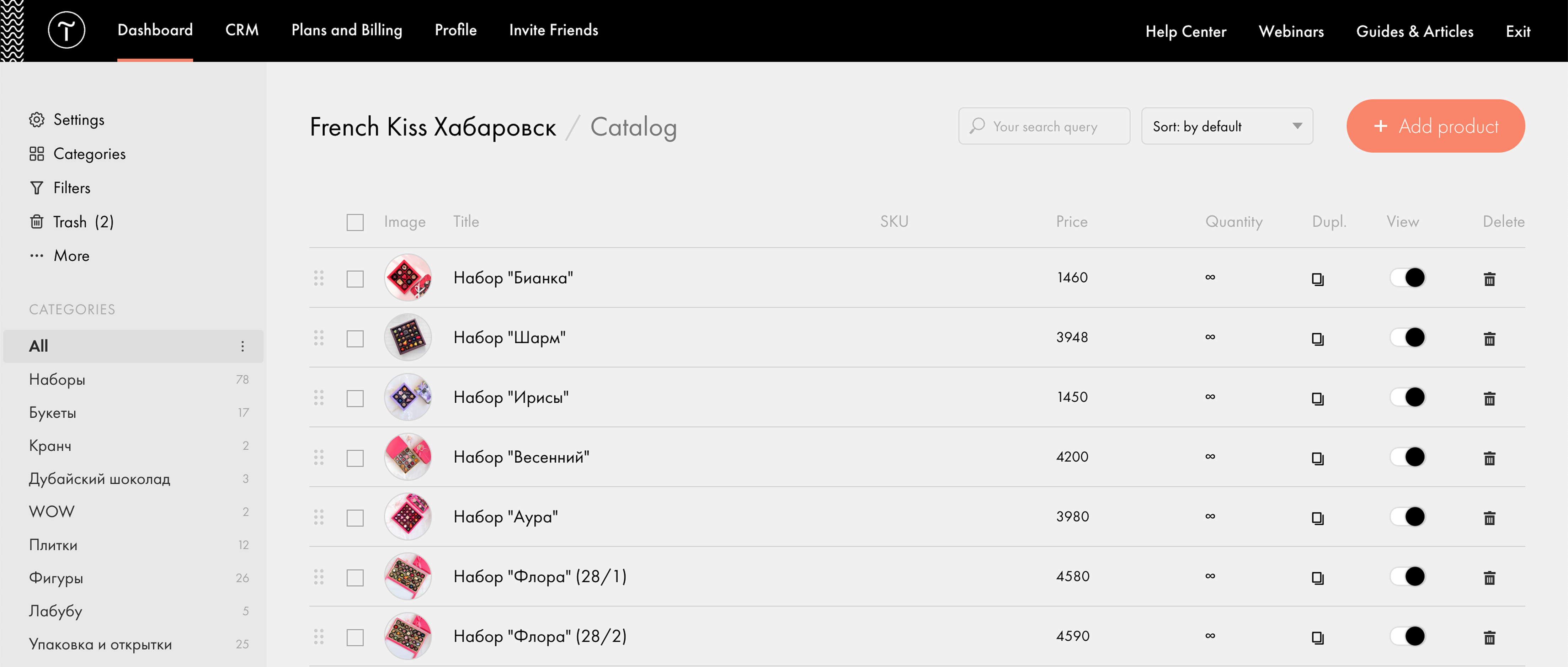Click the Tilda logo icon
The height and width of the screenshot is (667, 1568).
[x=66, y=30]
